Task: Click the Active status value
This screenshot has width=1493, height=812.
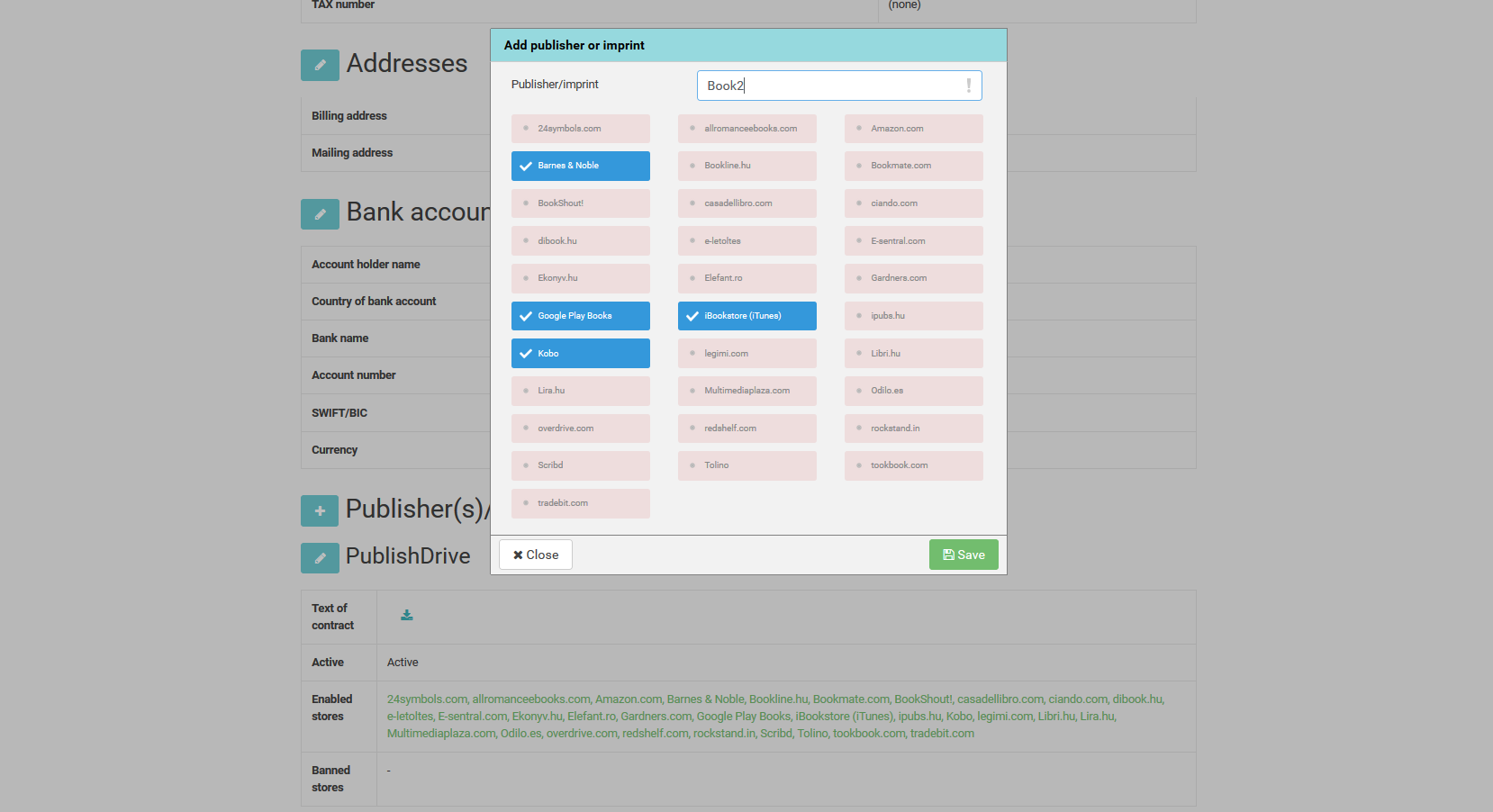Action: coord(403,663)
